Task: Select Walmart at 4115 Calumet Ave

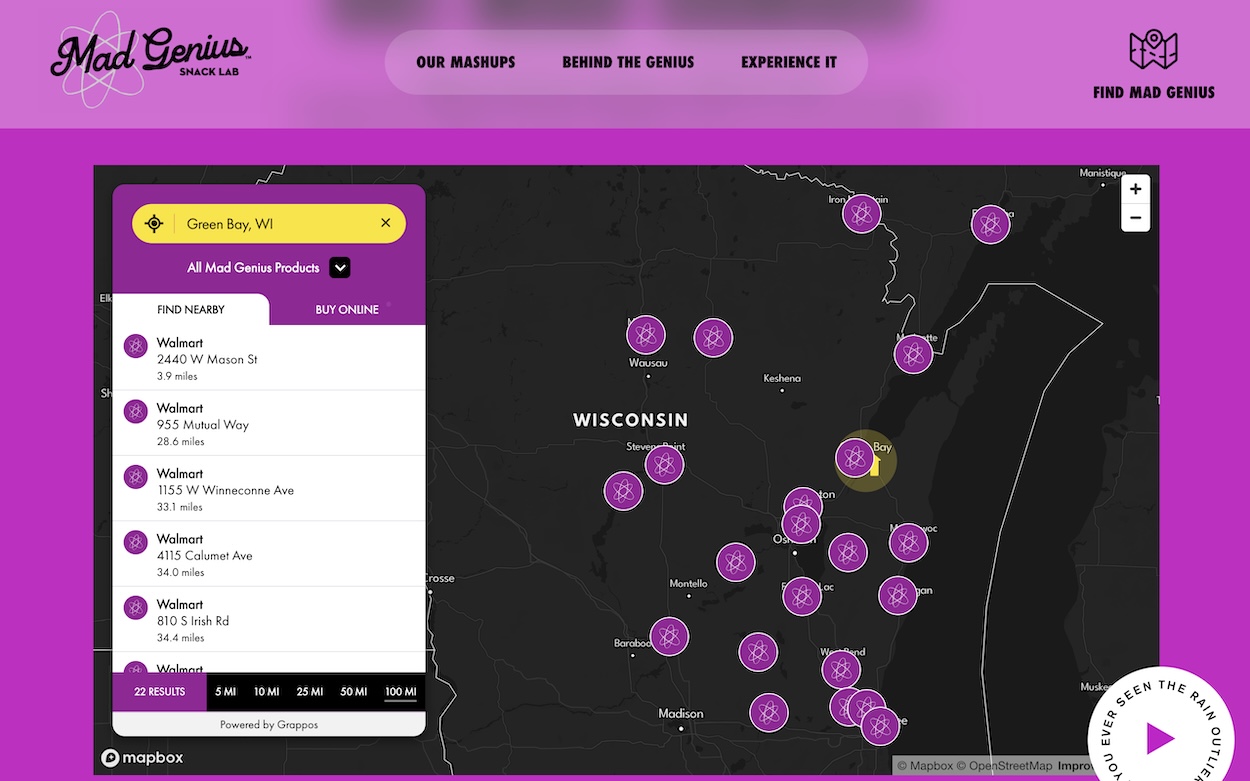Action: point(269,554)
